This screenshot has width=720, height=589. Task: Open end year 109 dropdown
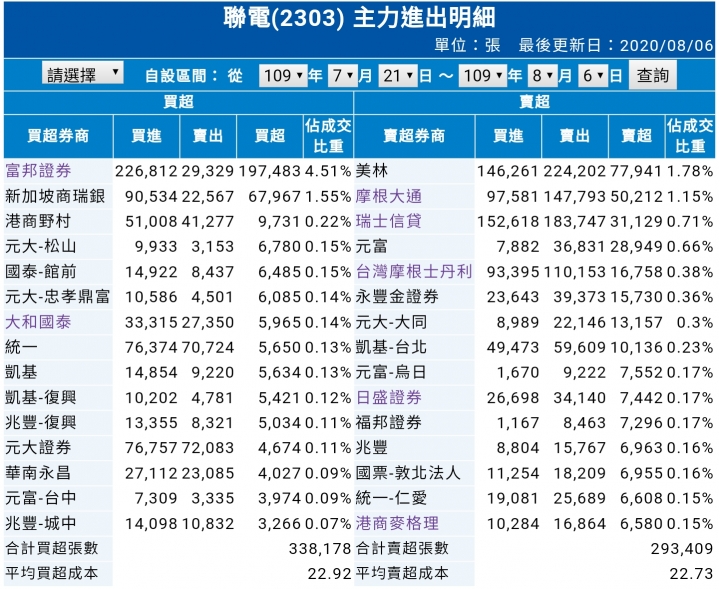click(483, 75)
